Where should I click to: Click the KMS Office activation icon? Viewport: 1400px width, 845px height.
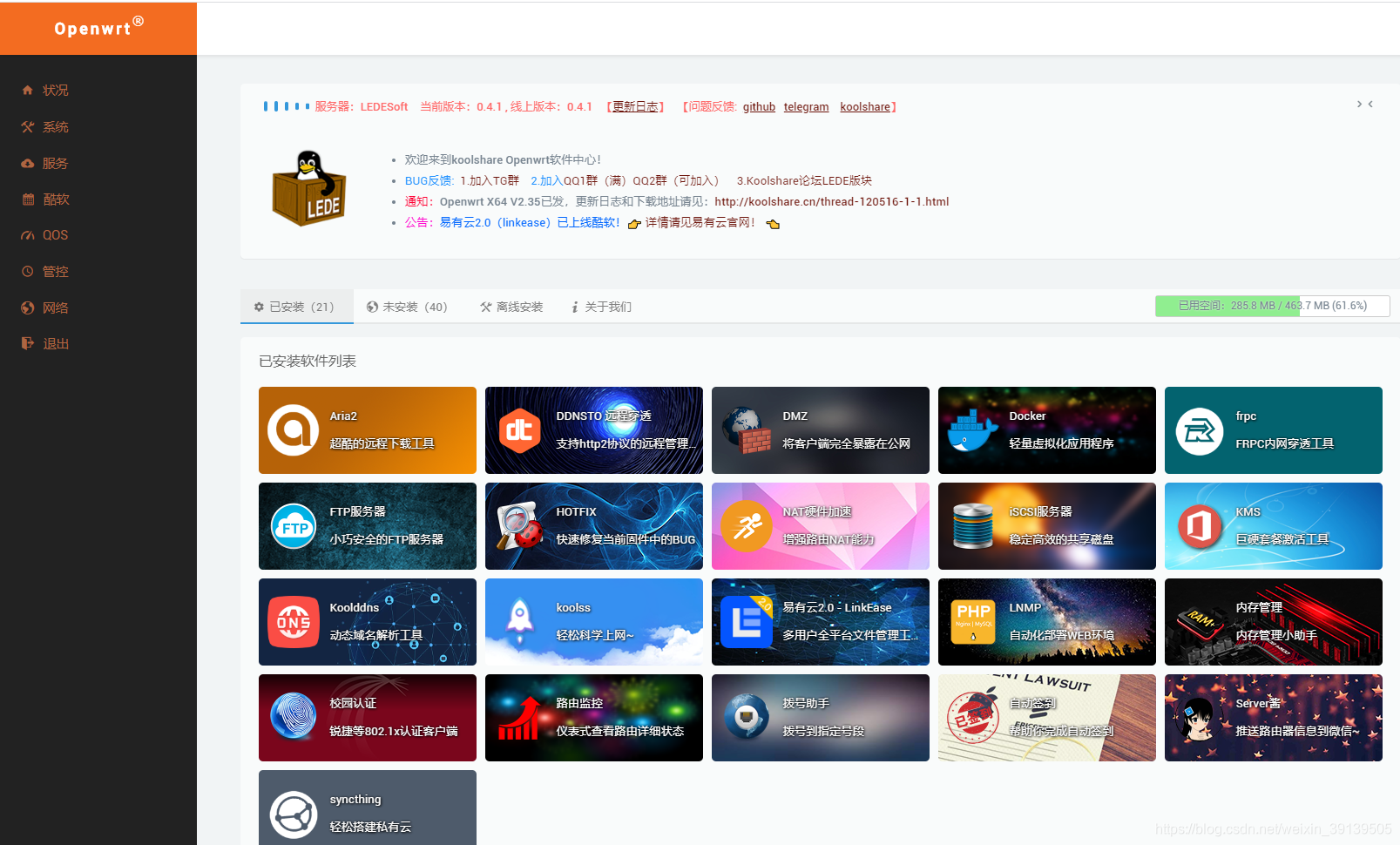coord(1200,526)
